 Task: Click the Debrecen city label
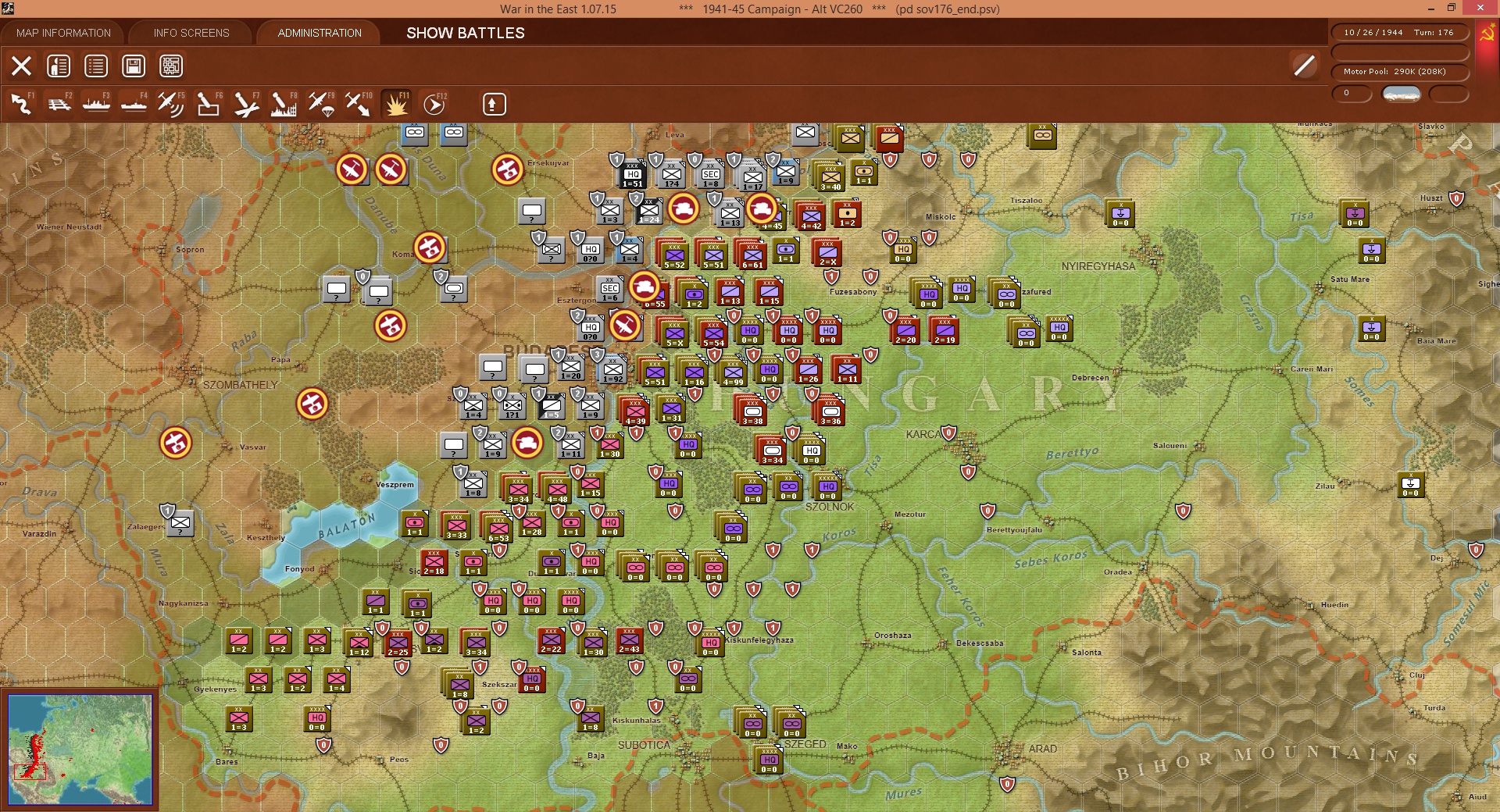(1090, 378)
